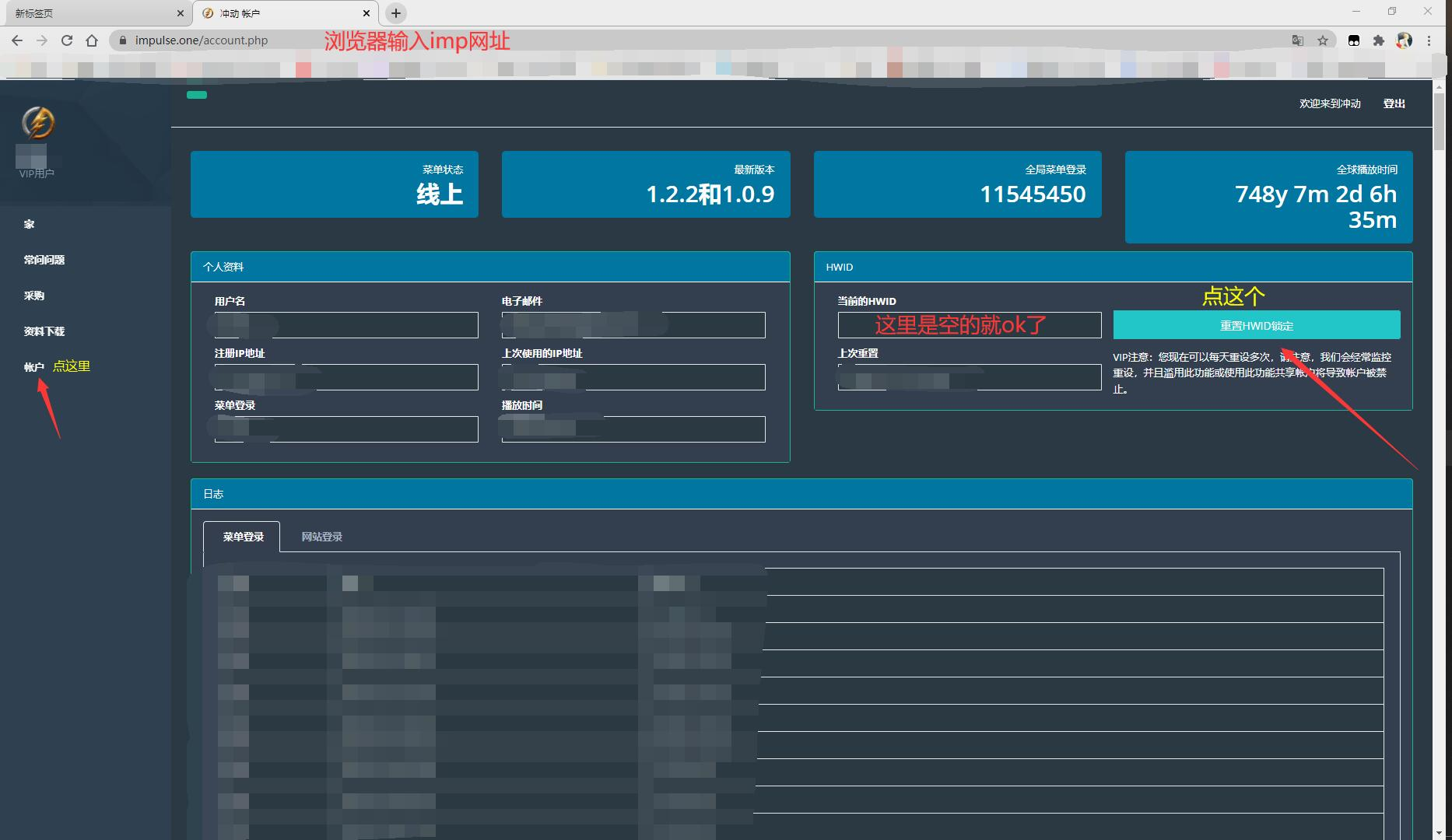Viewport: 1452px width, 840px height.
Task: Click the VIP注意 warning text
Action: (1253, 373)
